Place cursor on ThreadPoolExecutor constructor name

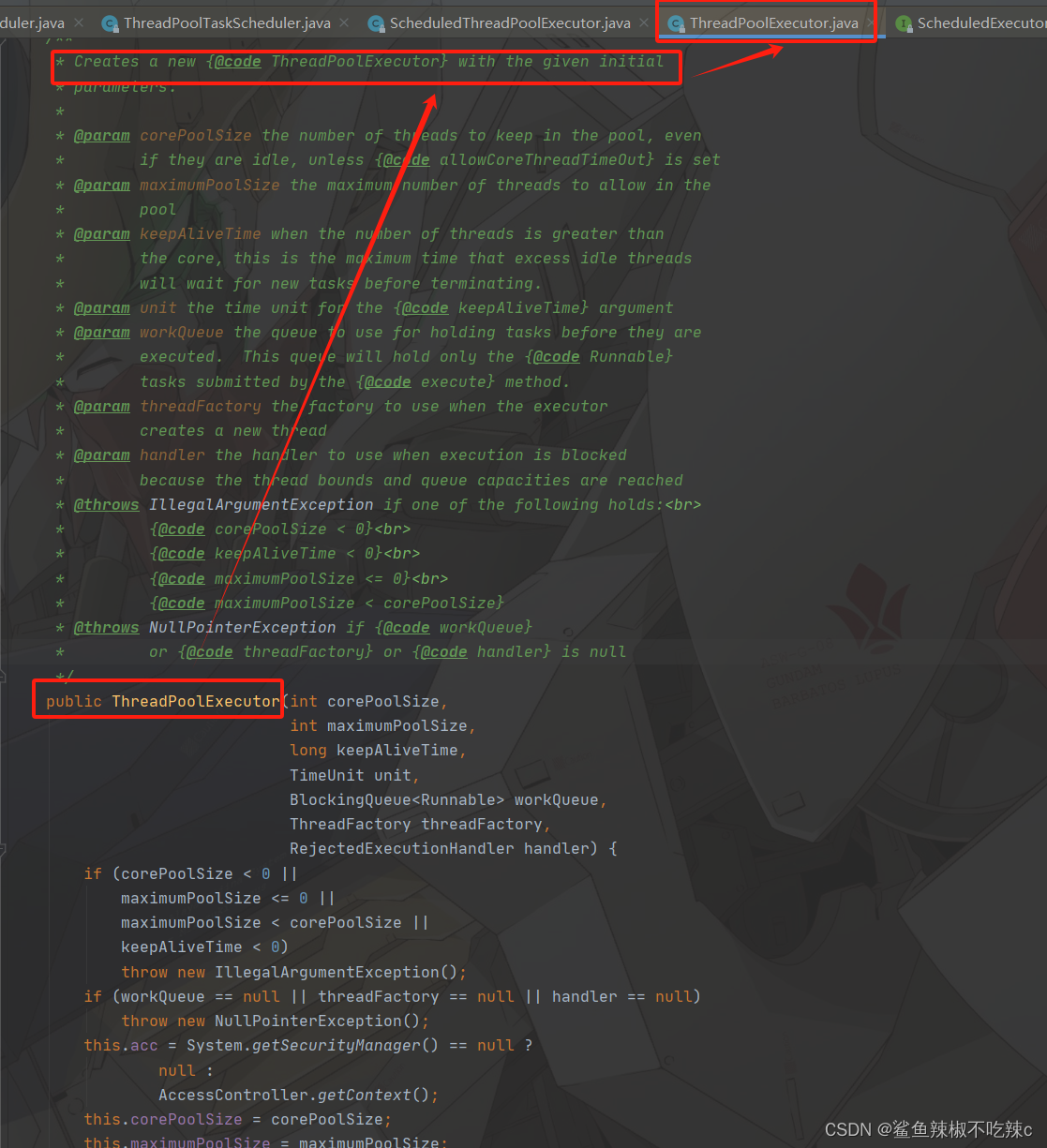[x=196, y=701]
